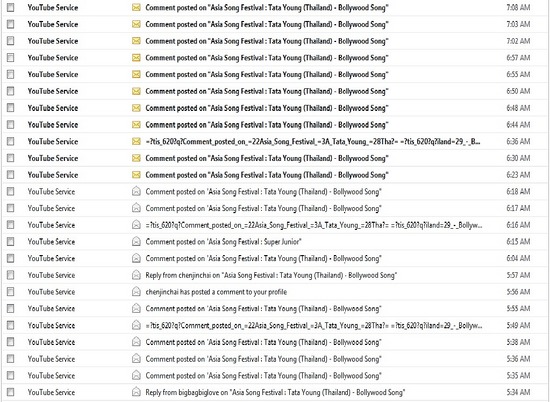Tick the checkbox for the 6:36 AM message
This screenshot has height=402, width=550.
click(x=11, y=141)
